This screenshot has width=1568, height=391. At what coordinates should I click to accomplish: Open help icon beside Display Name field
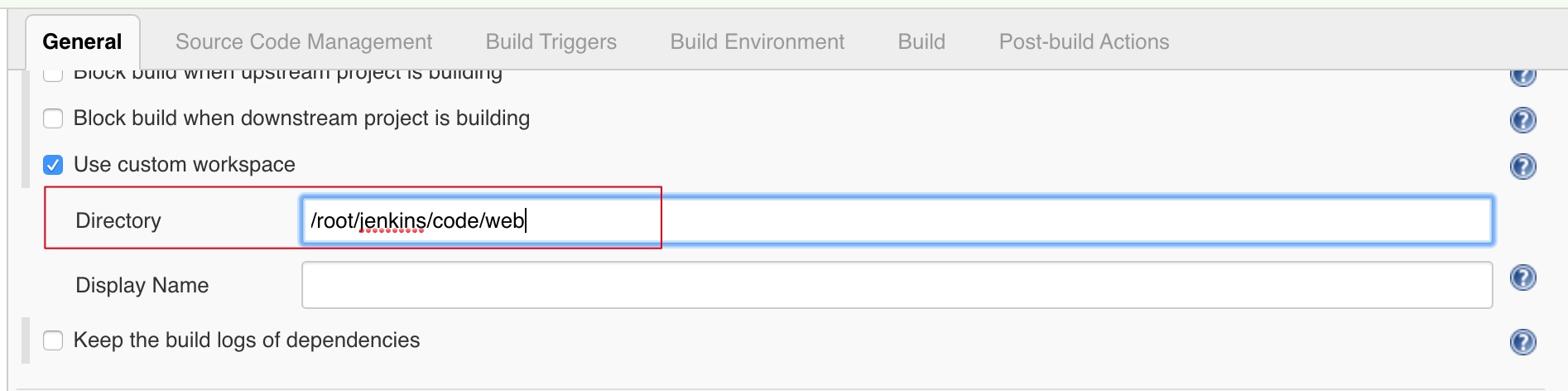1522,278
